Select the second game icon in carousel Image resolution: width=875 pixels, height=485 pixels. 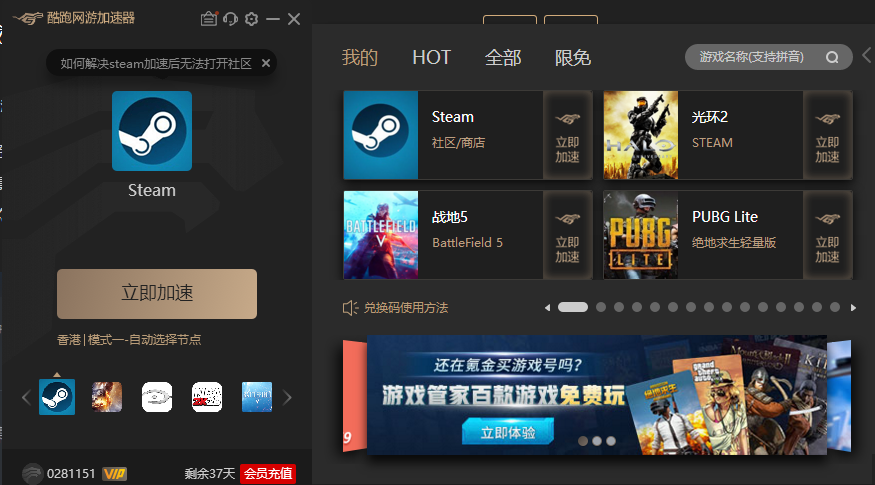tap(107, 397)
